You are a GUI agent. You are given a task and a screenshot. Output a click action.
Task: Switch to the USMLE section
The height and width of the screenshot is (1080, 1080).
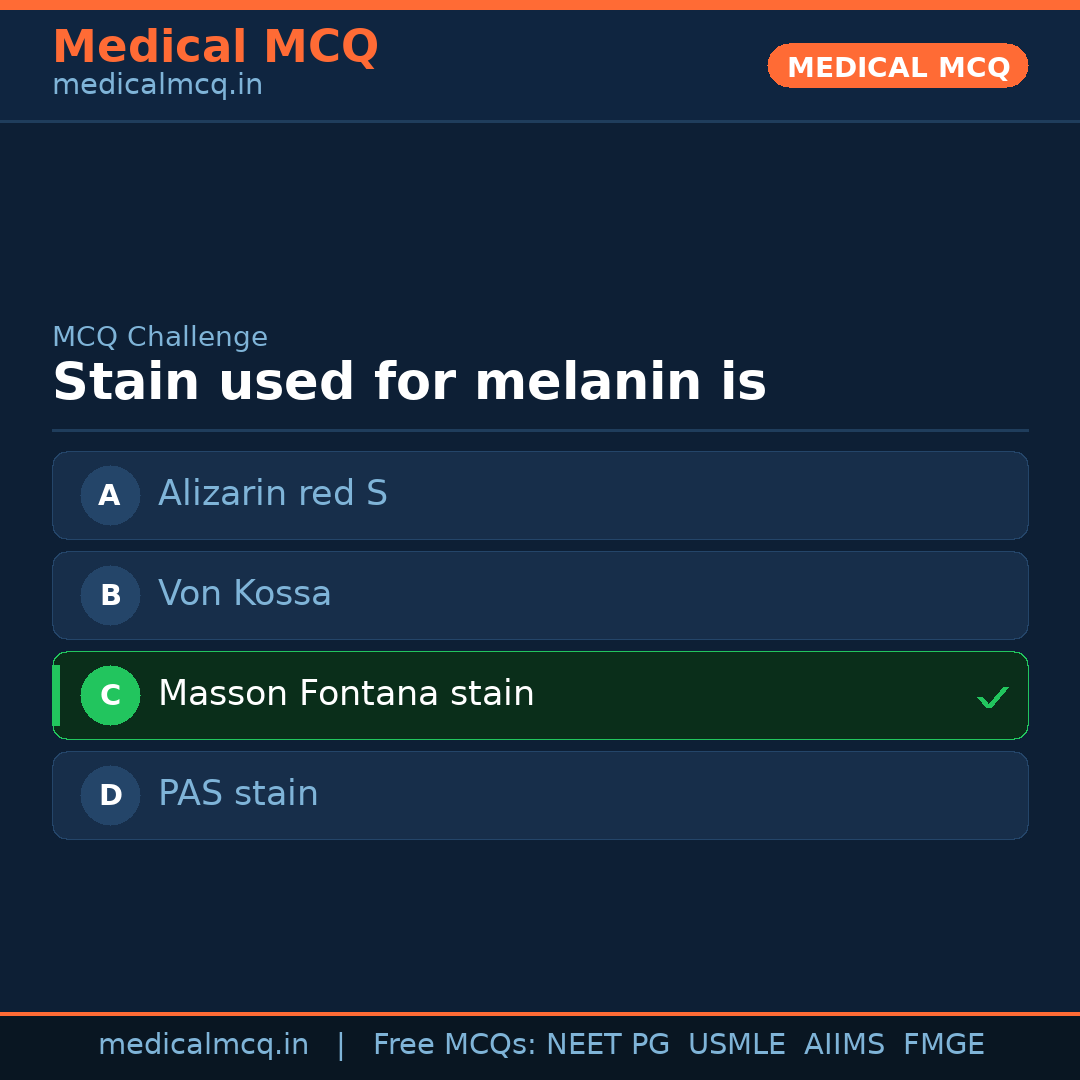(x=737, y=1044)
